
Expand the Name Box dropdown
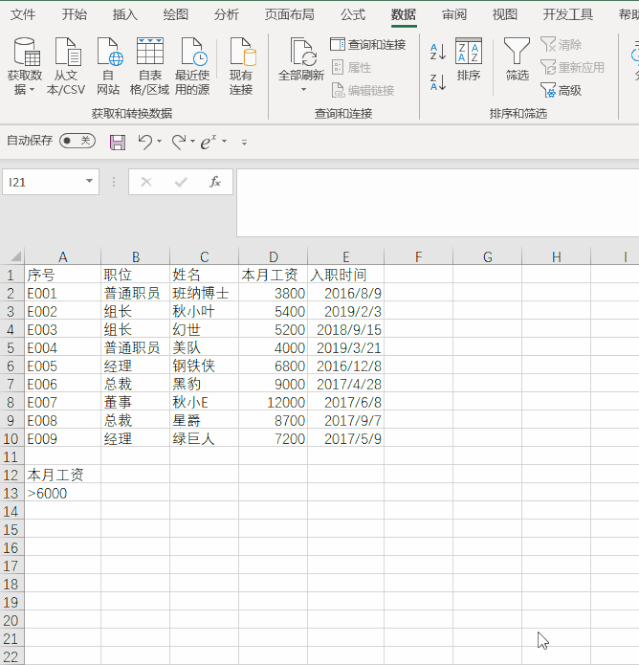(89, 181)
